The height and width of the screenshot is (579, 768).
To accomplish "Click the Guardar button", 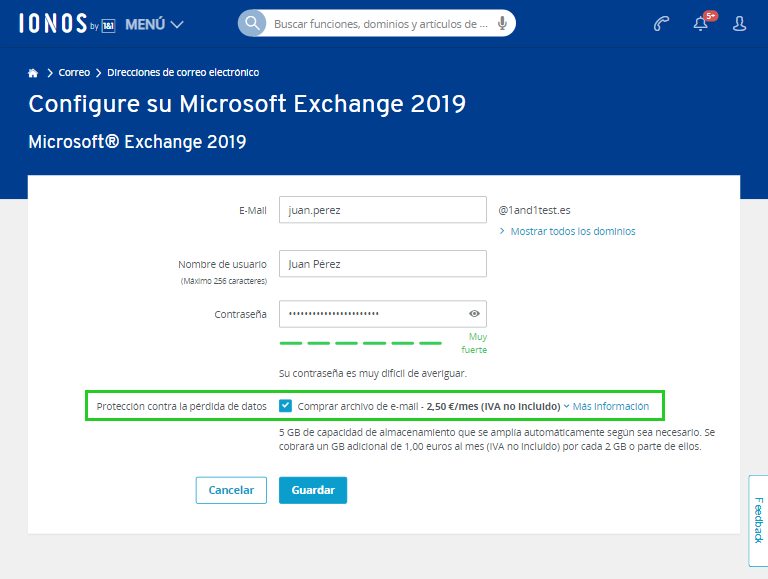I will [313, 490].
